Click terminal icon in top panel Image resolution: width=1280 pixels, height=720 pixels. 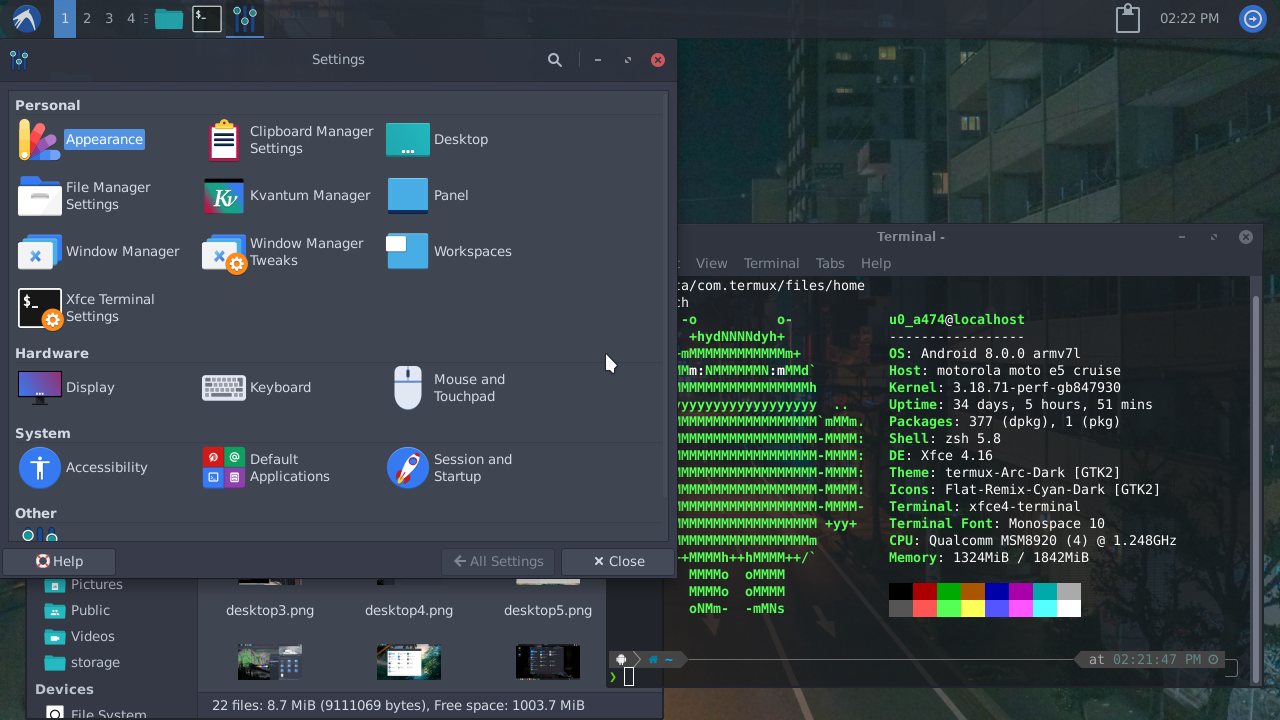(x=207, y=18)
